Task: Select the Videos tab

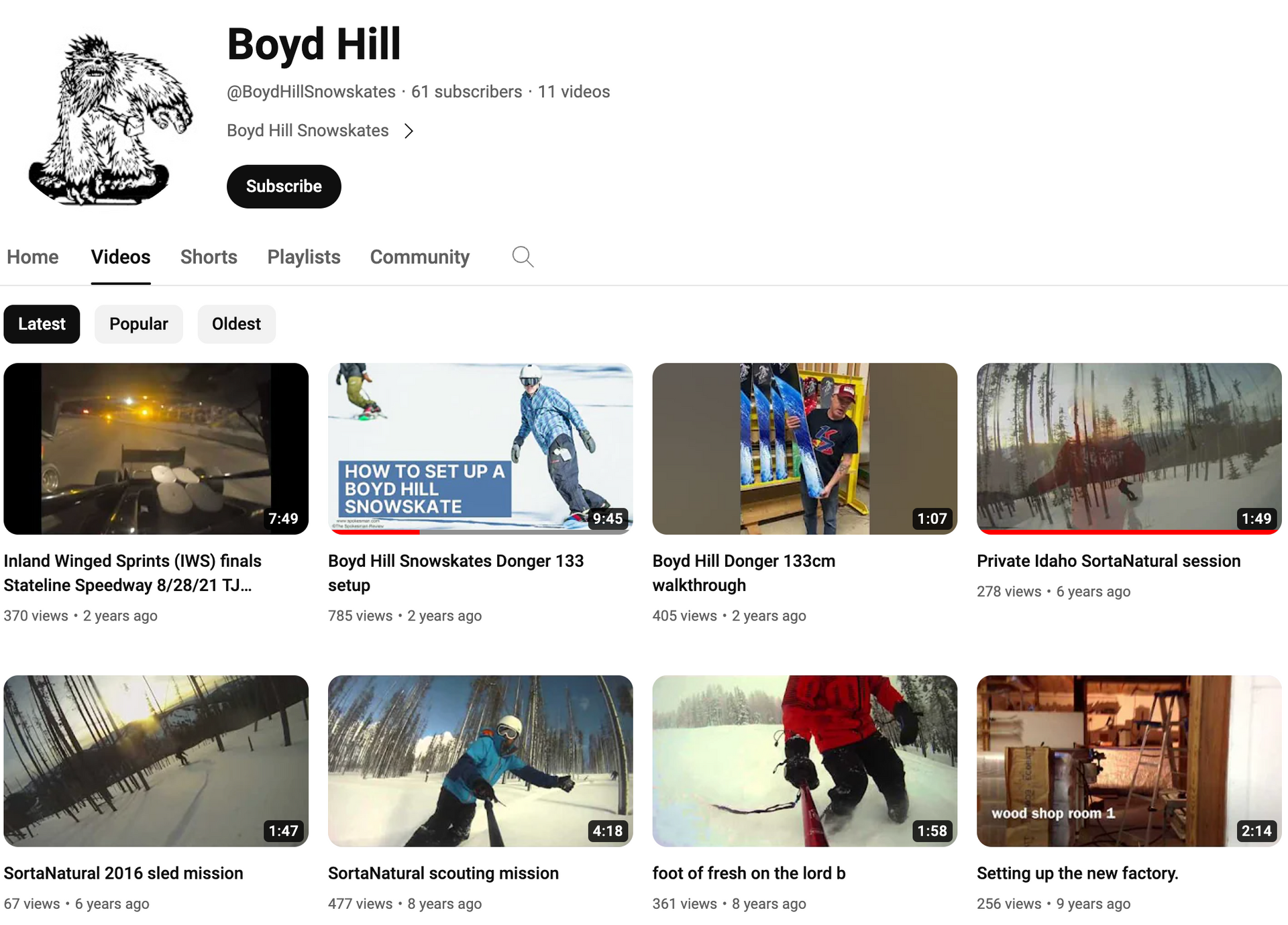Action: click(121, 257)
